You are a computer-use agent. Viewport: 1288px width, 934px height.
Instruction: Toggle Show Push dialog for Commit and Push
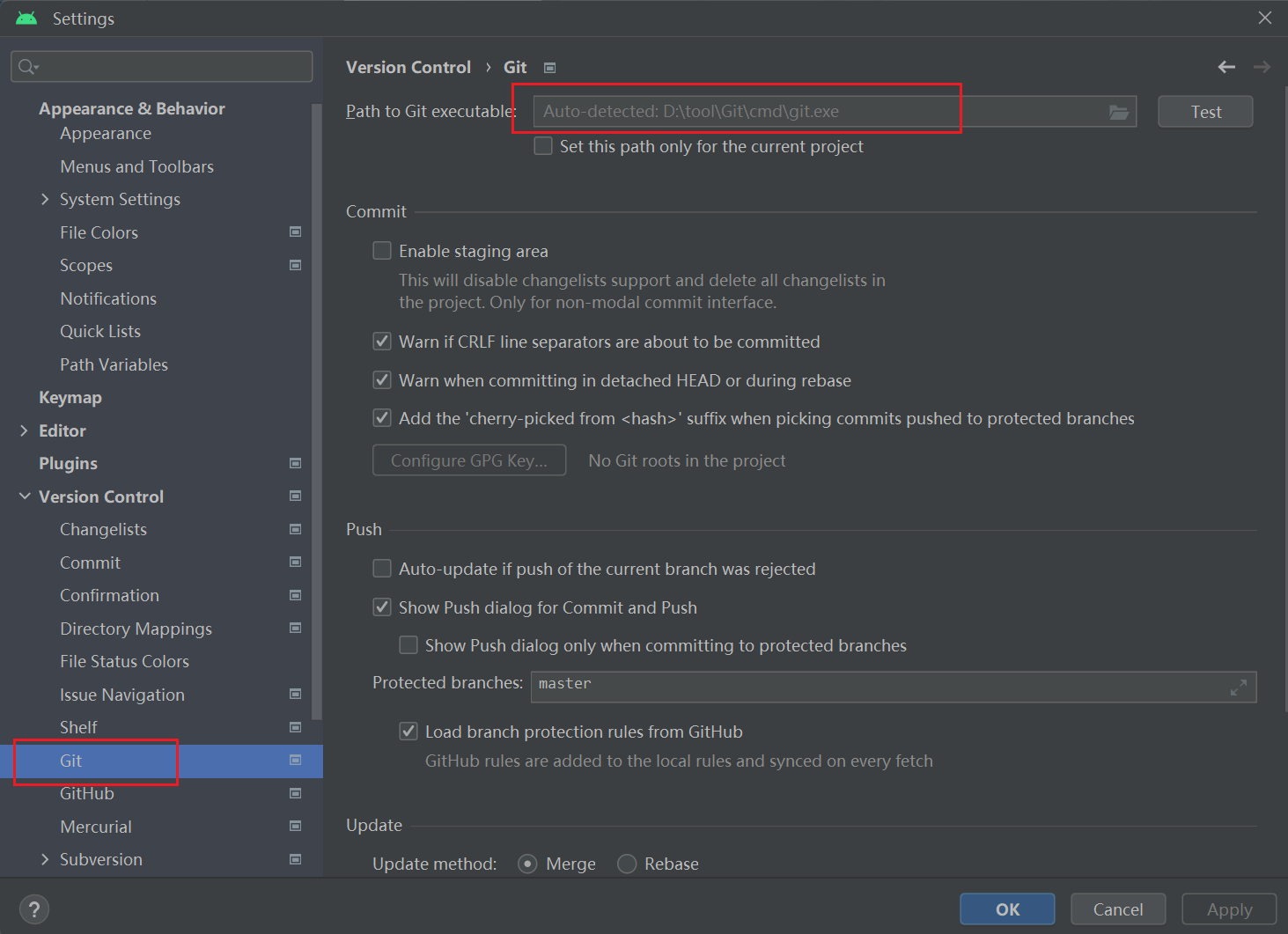(x=382, y=607)
